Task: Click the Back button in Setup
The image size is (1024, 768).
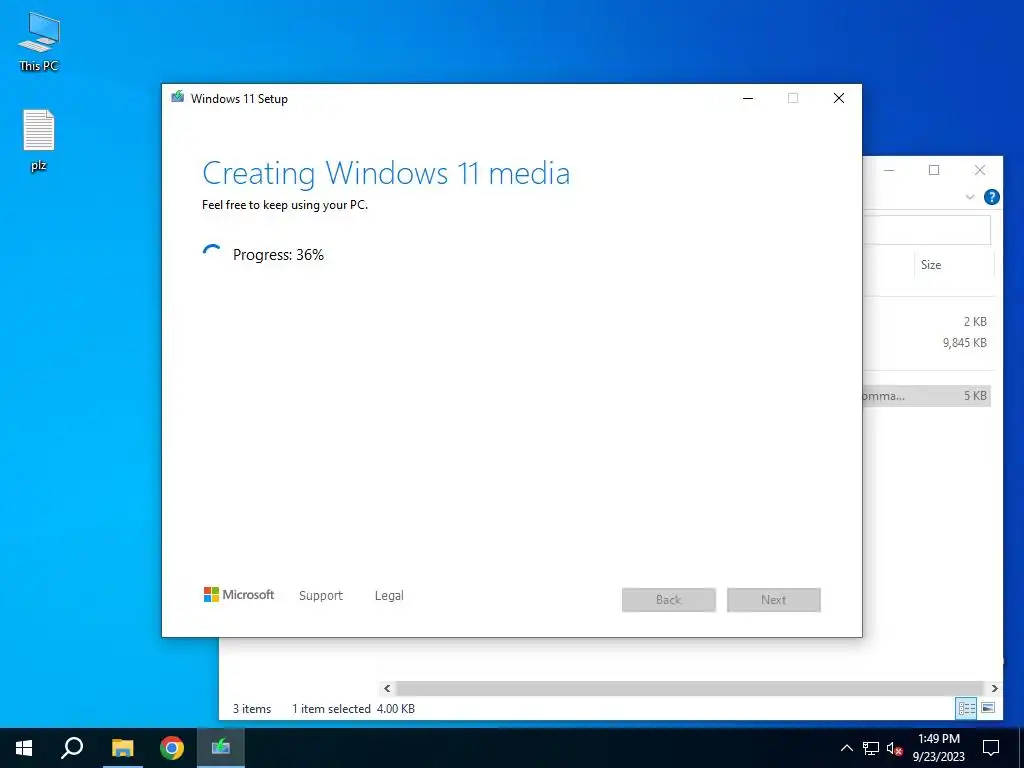Action: (x=669, y=600)
